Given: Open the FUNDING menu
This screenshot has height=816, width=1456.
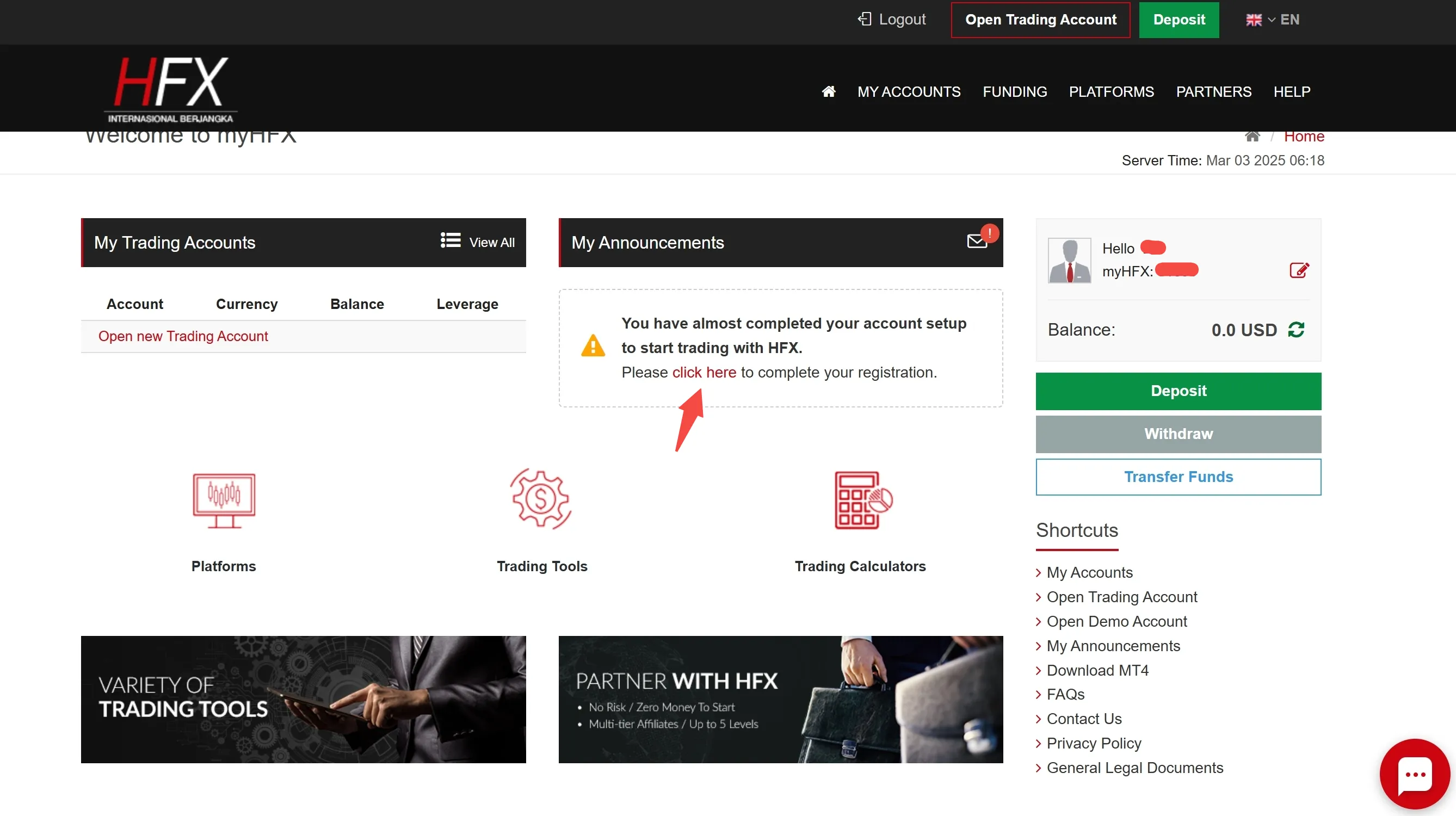Looking at the screenshot, I should click(x=1015, y=91).
